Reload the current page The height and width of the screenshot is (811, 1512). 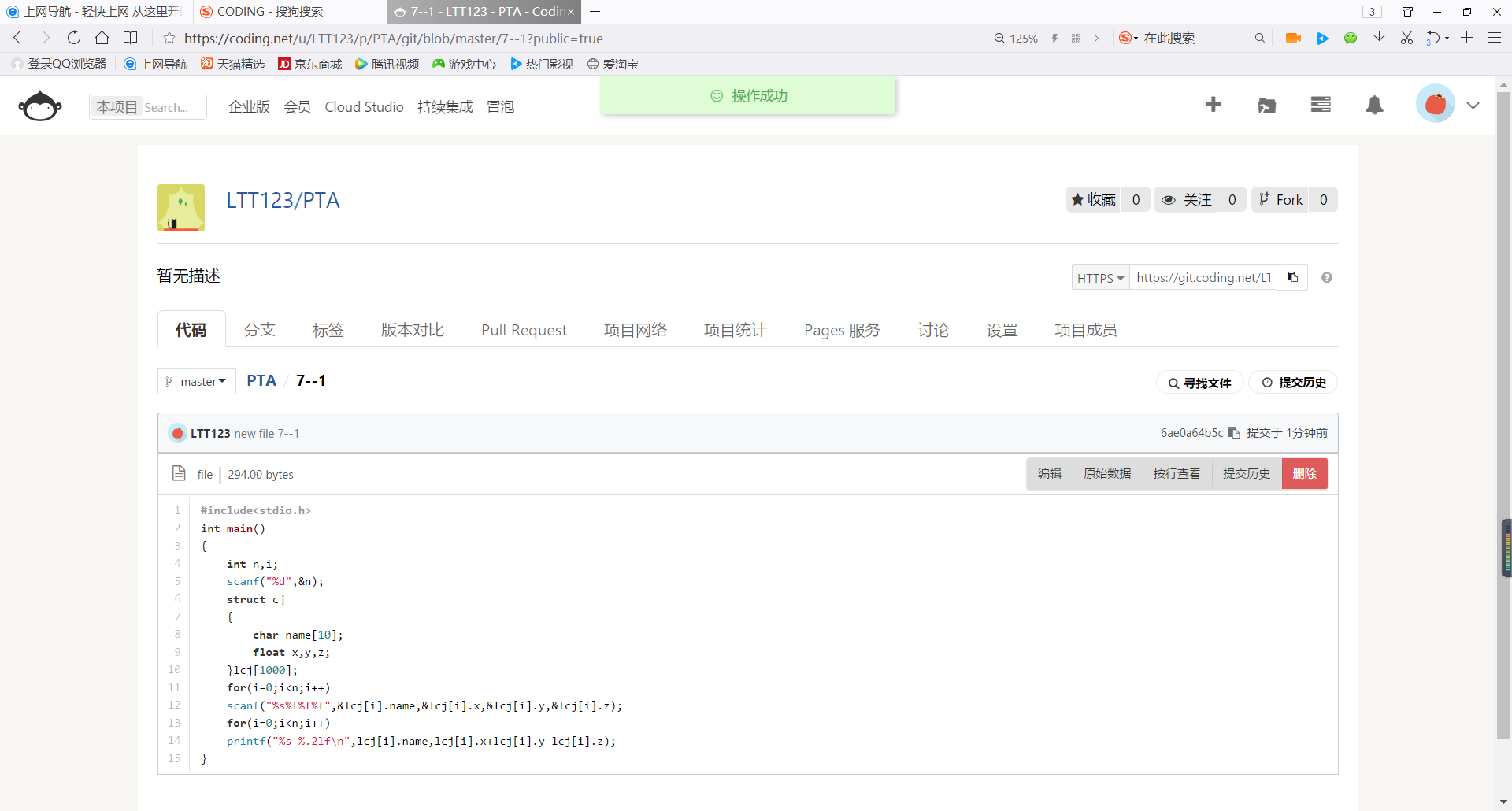74,38
